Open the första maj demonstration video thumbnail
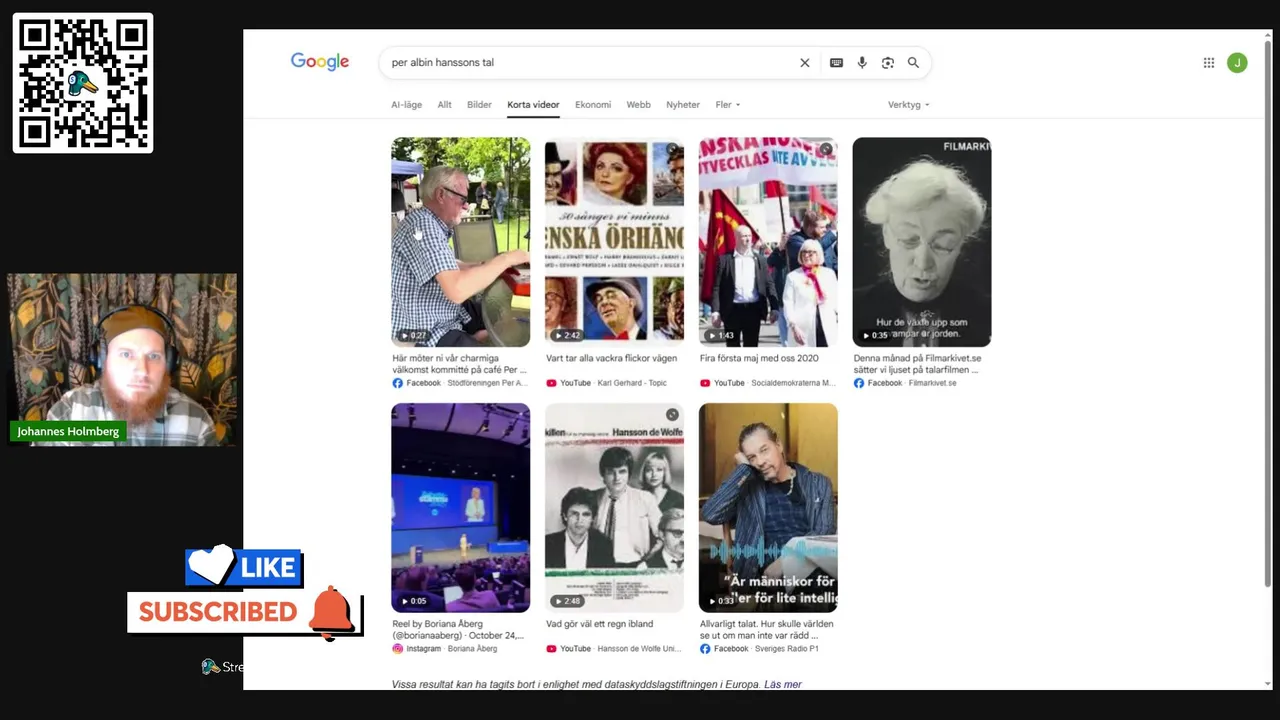 tap(768, 242)
